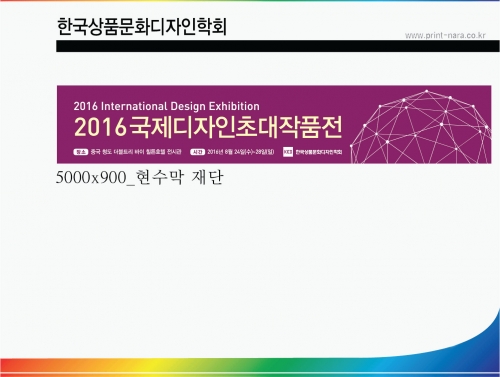Click society name text beside banner logo
This screenshot has width=500, height=377.
[x=318, y=152]
